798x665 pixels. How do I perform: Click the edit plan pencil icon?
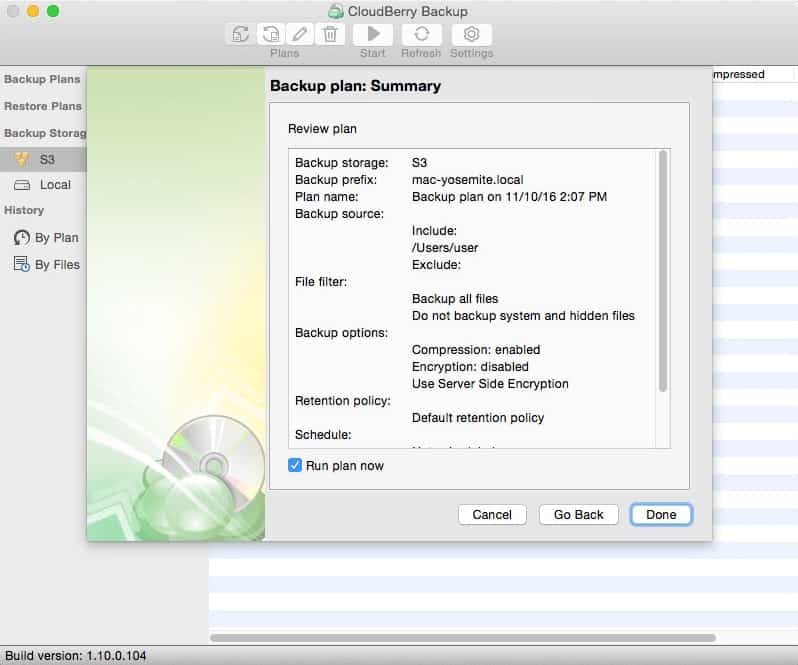pyautogui.click(x=300, y=34)
